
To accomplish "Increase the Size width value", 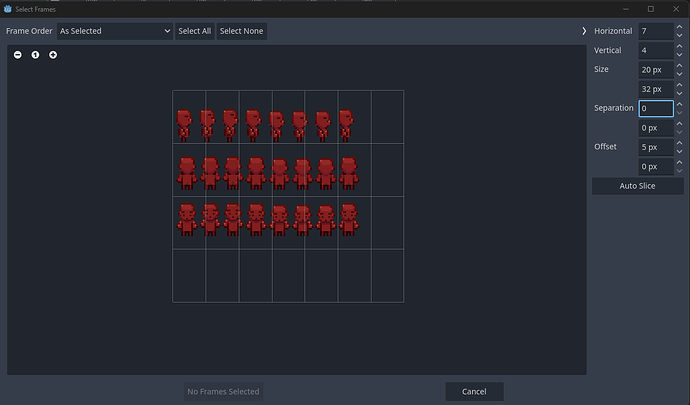I will point(679,66).
